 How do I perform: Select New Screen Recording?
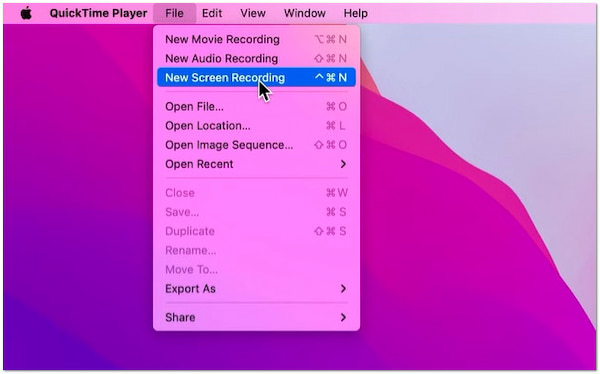[256, 78]
